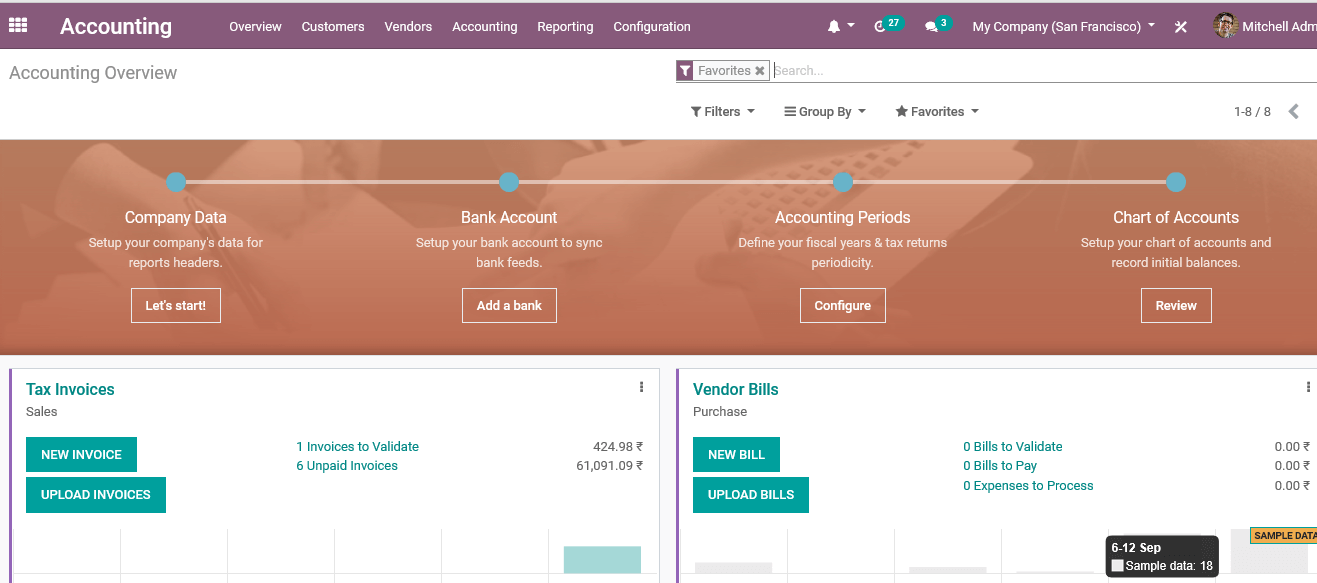Open the Customers menu

(x=333, y=27)
